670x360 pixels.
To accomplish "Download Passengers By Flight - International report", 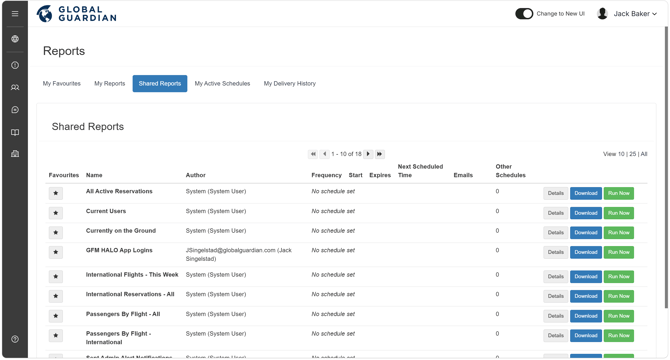I will tap(586, 336).
